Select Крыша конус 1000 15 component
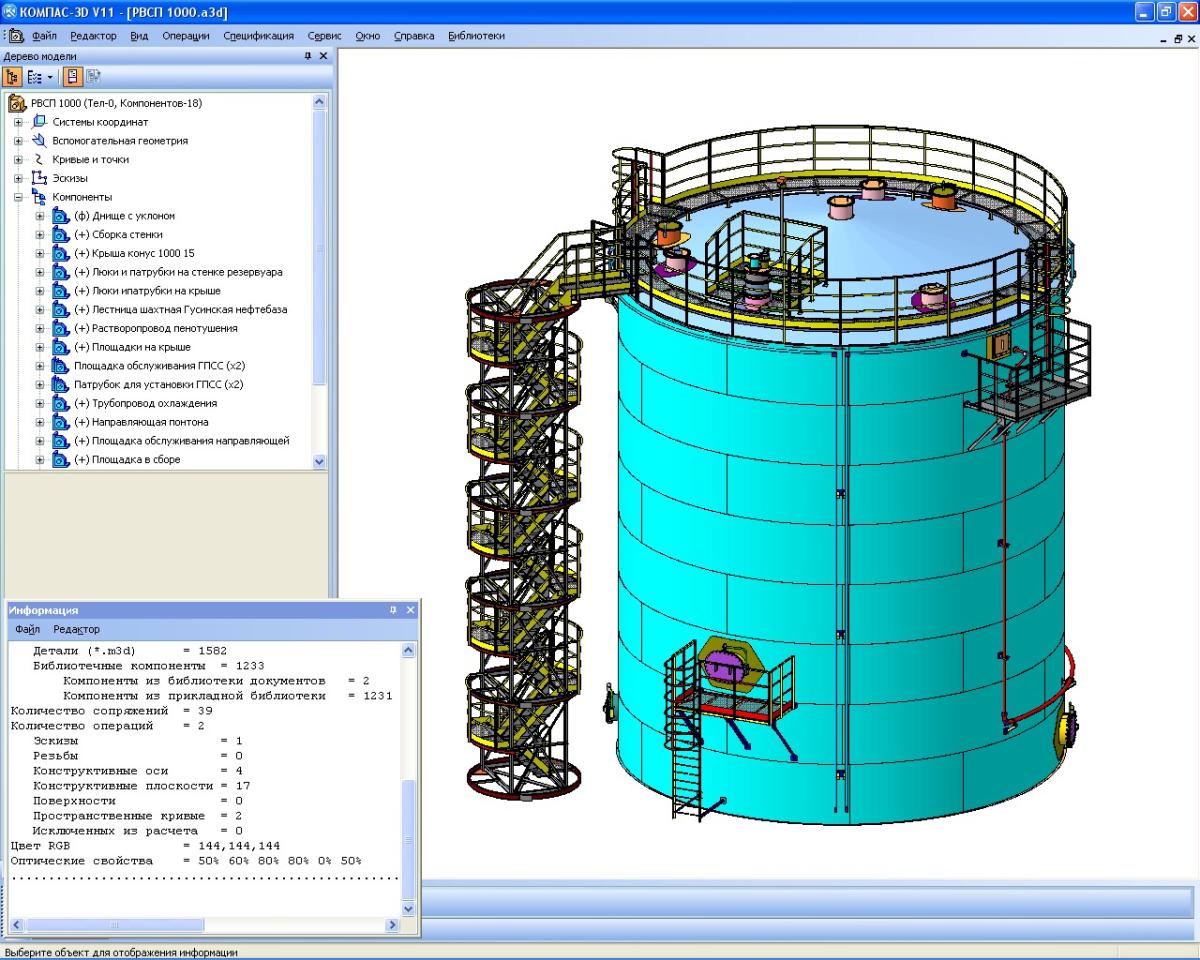Viewport: 1200px width, 960px height. [134, 253]
